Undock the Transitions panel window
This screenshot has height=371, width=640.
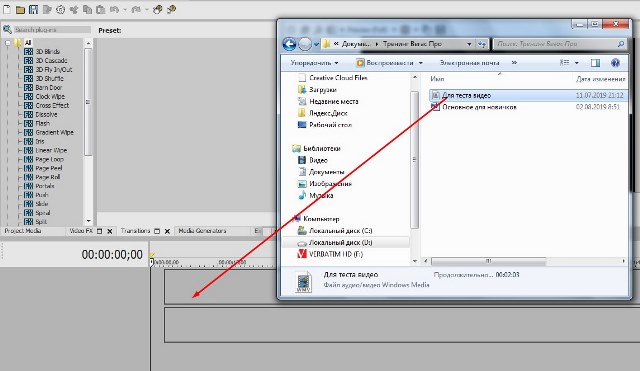(157, 231)
